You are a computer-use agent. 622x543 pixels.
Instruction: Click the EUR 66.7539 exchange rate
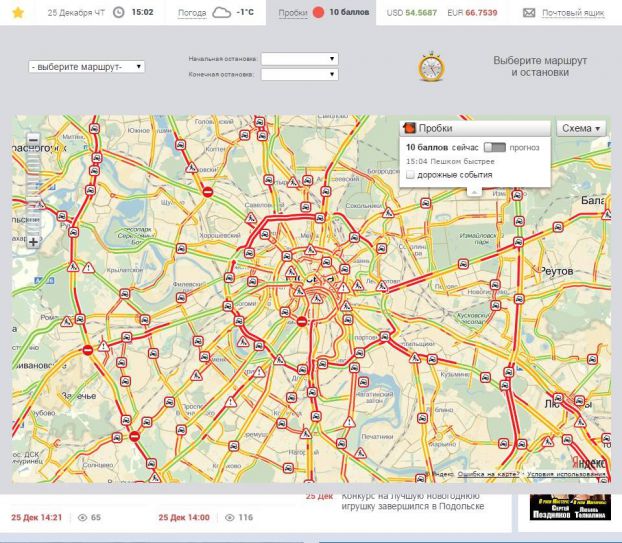coord(472,13)
